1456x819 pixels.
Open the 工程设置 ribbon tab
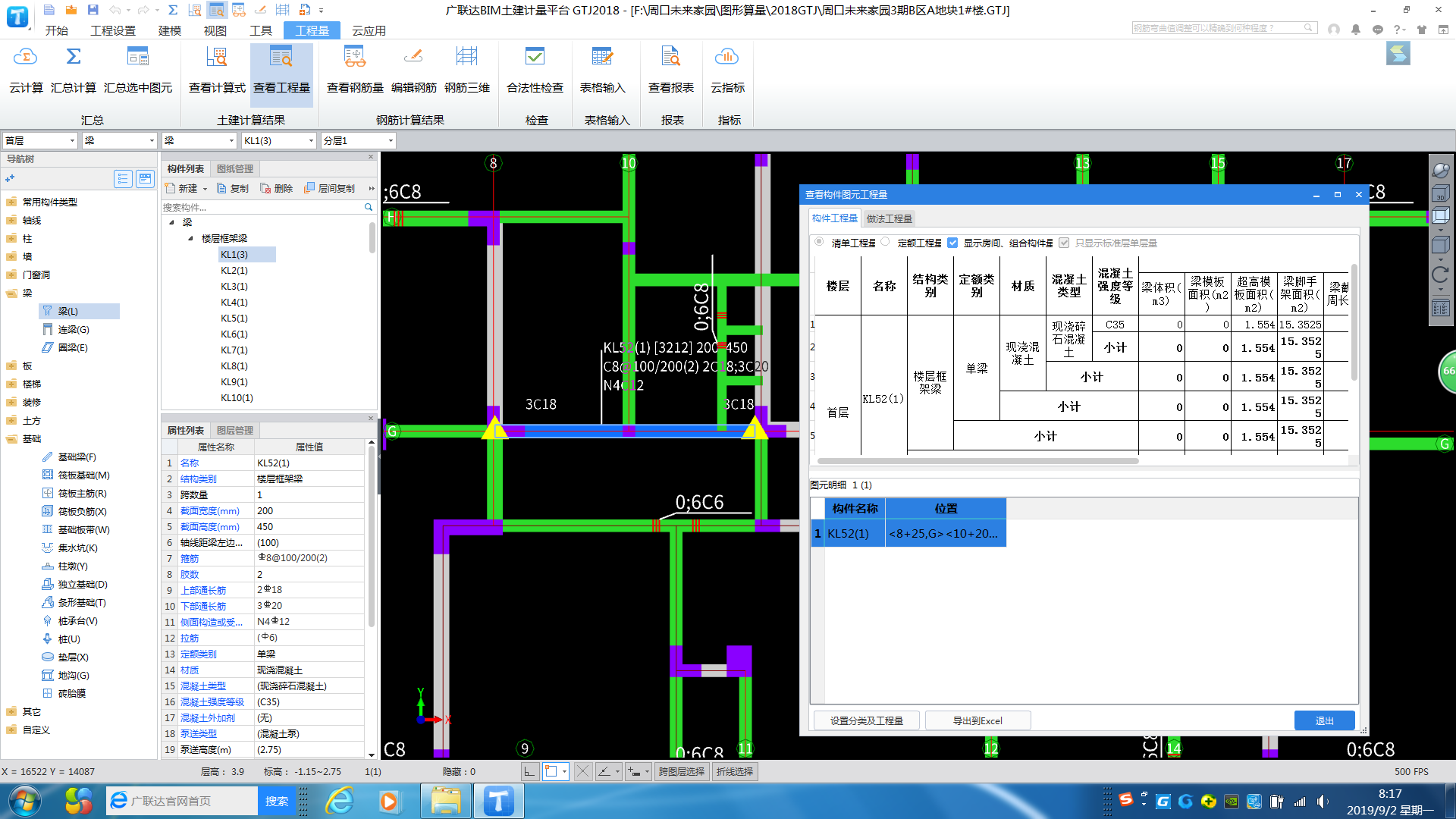[113, 30]
